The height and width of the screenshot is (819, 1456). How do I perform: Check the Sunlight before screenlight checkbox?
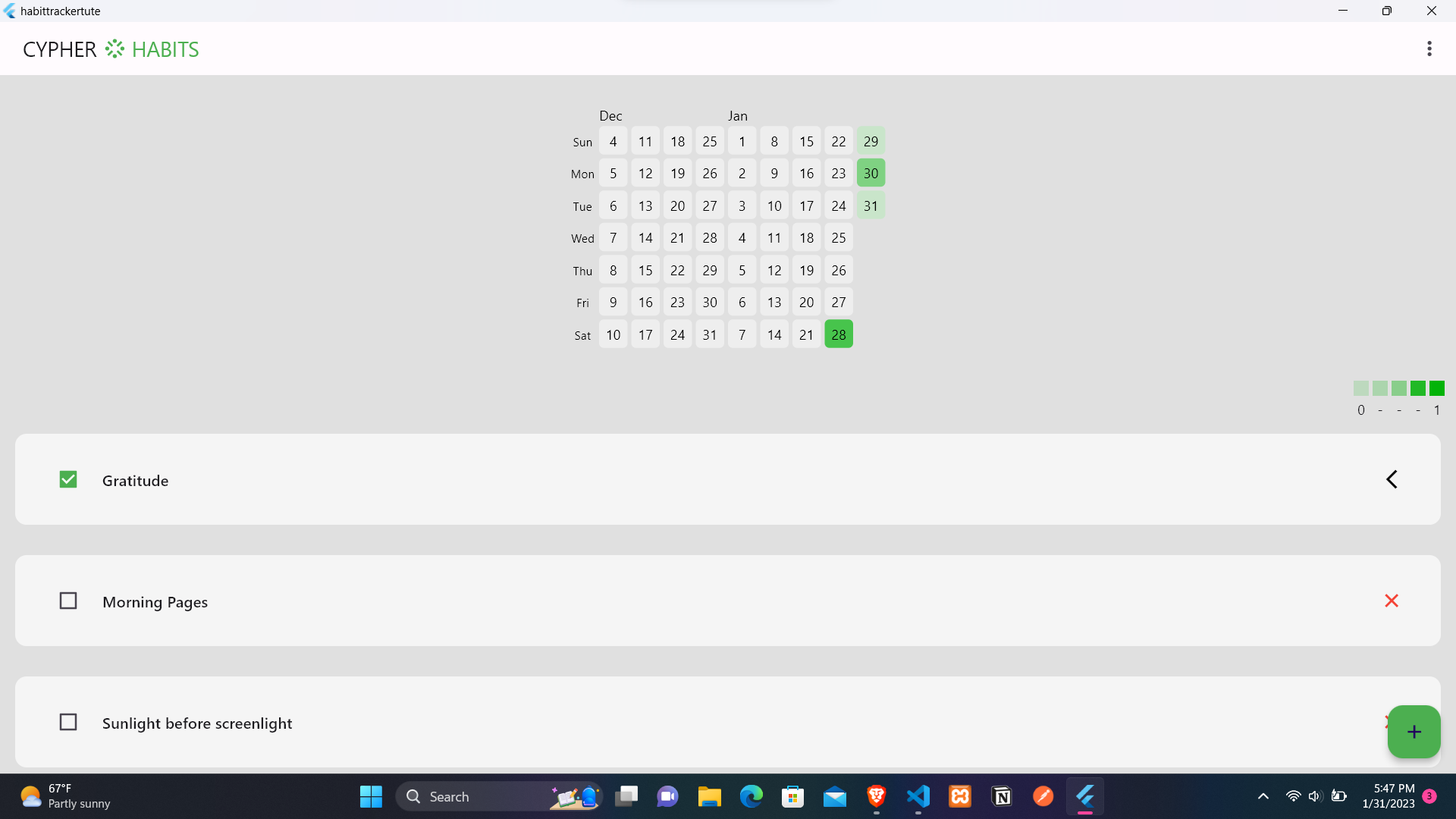pyautogui.click(x=68, y=722)
